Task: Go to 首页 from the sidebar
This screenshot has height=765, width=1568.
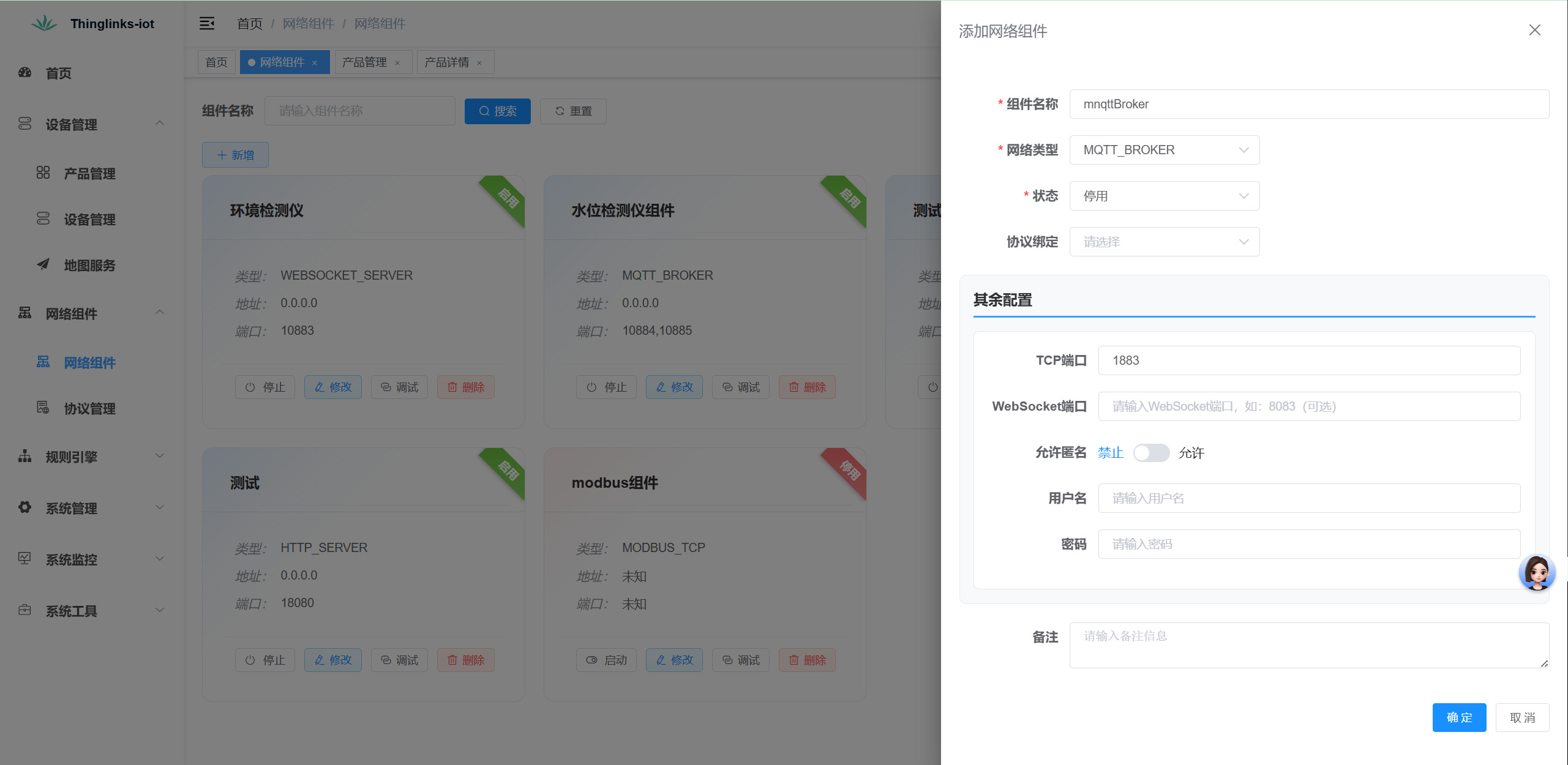Action: pos(58,73)
